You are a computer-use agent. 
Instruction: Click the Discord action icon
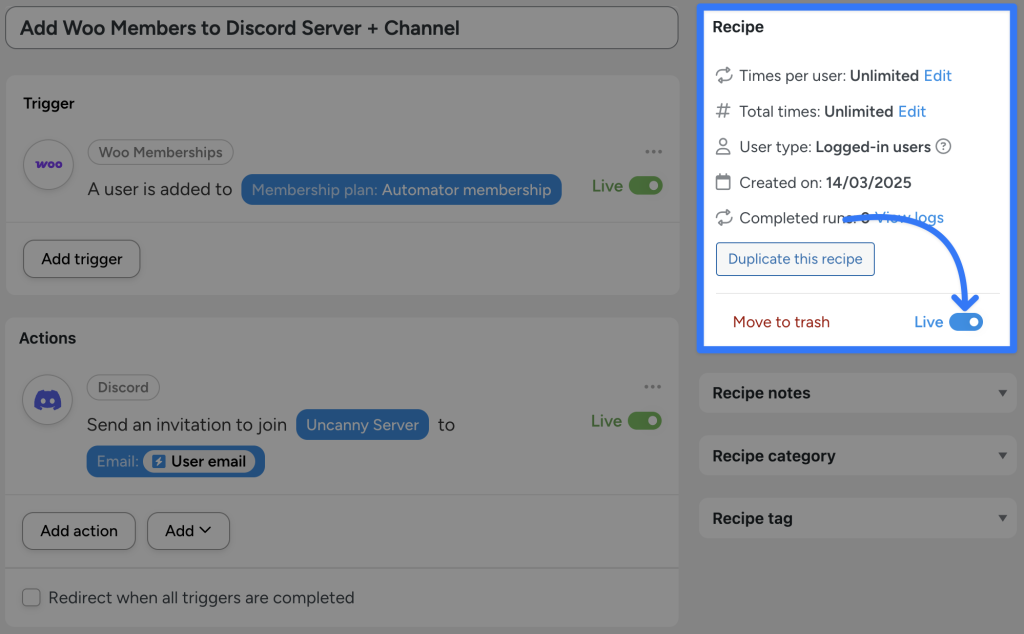47,400
